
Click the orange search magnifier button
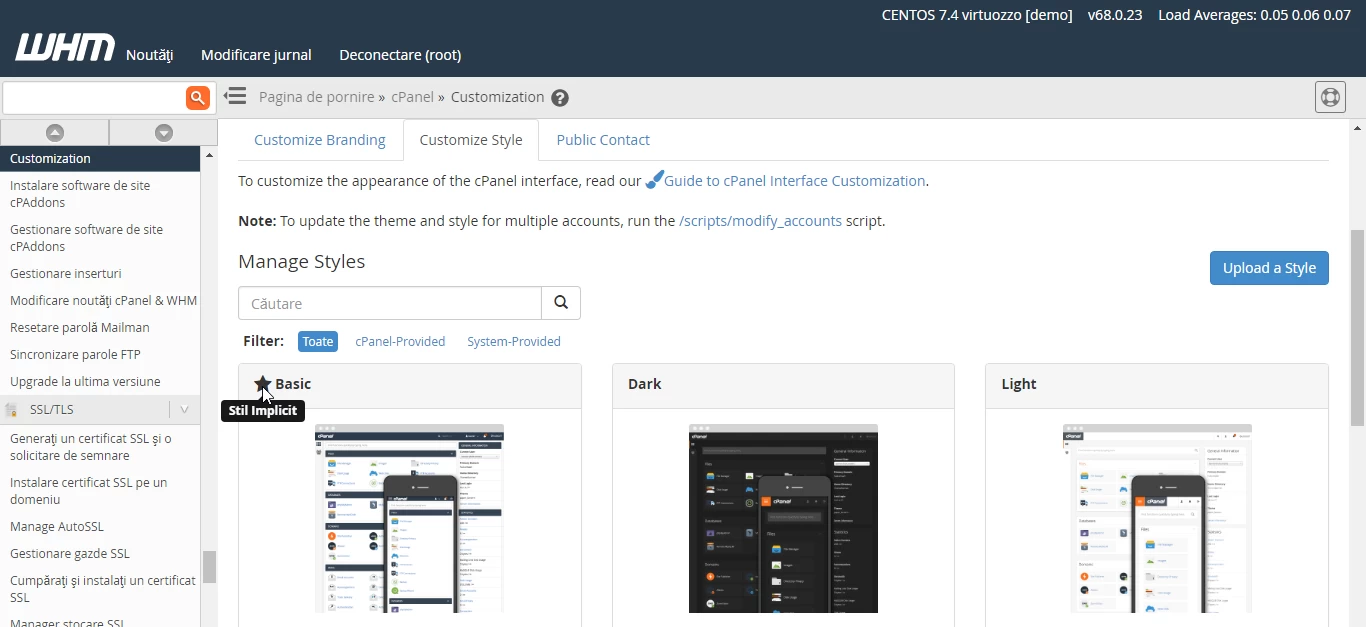tap(198, 97)
